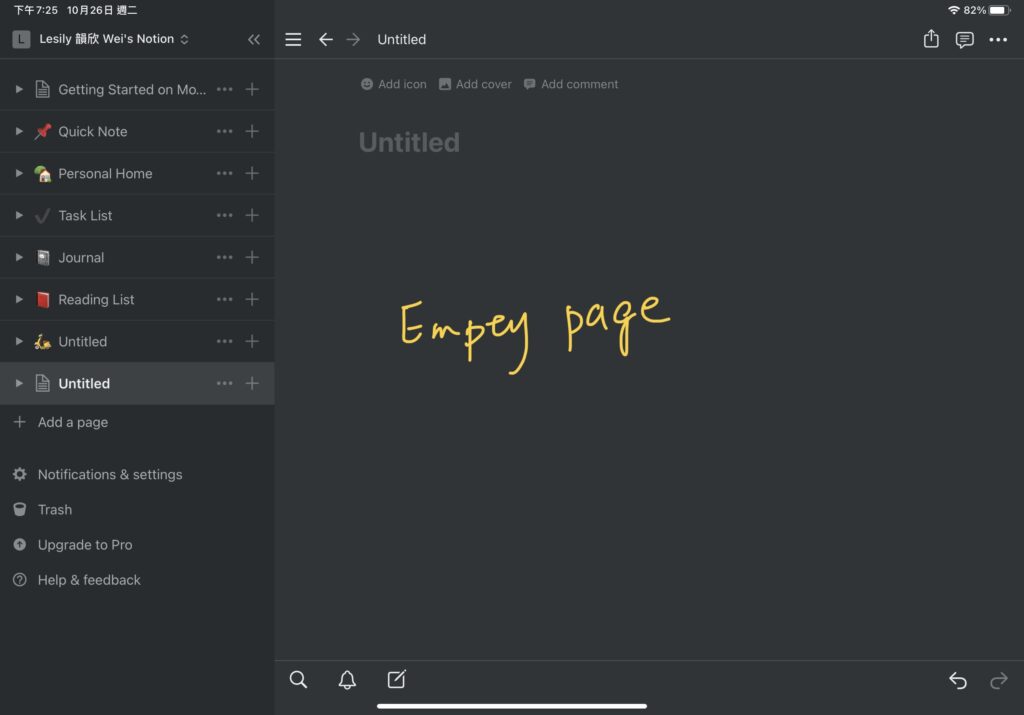
Task: Click Add cover button
Action: (475, 84)
